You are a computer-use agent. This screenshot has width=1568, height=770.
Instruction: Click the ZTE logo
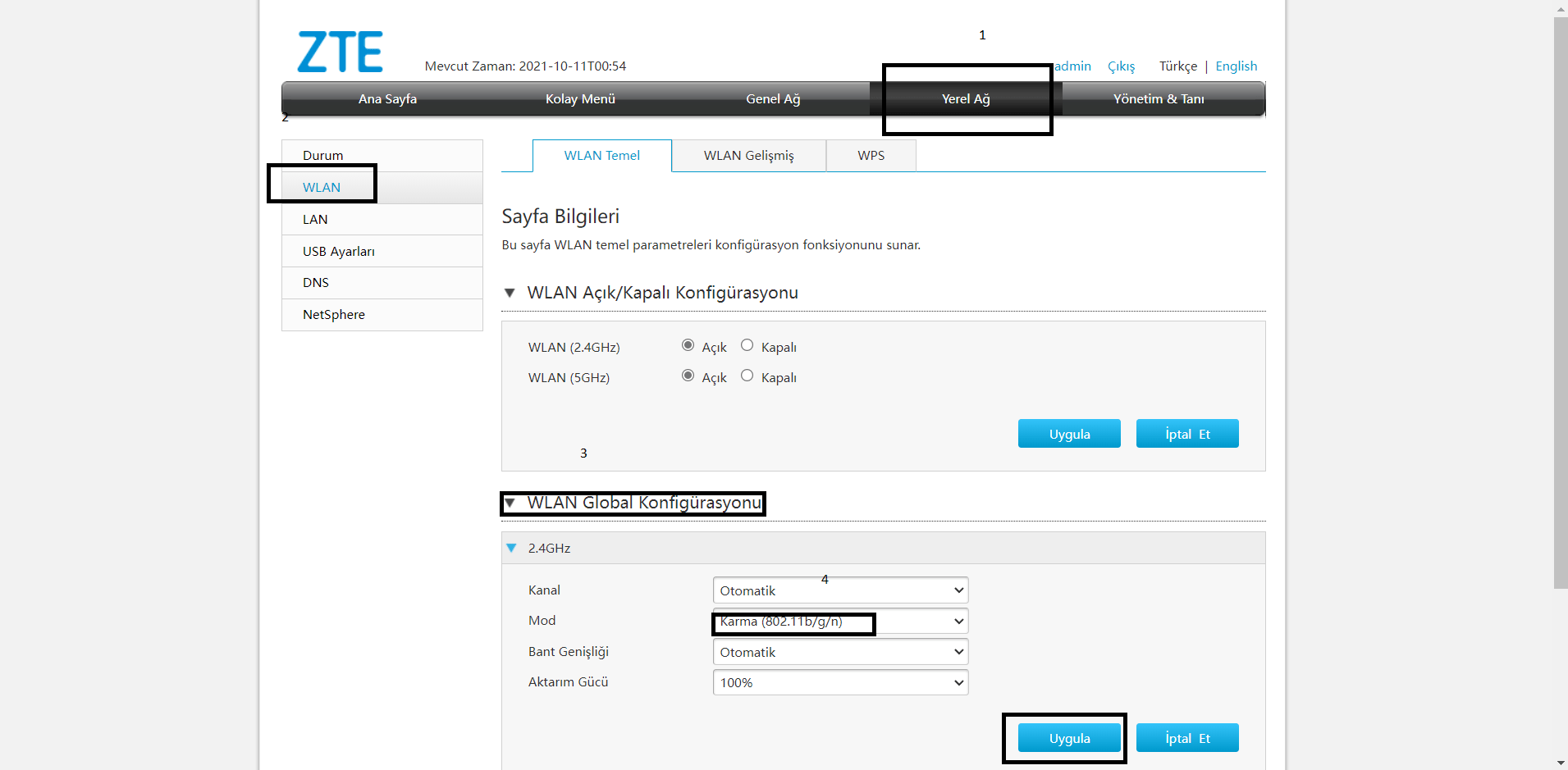point(340,52)
